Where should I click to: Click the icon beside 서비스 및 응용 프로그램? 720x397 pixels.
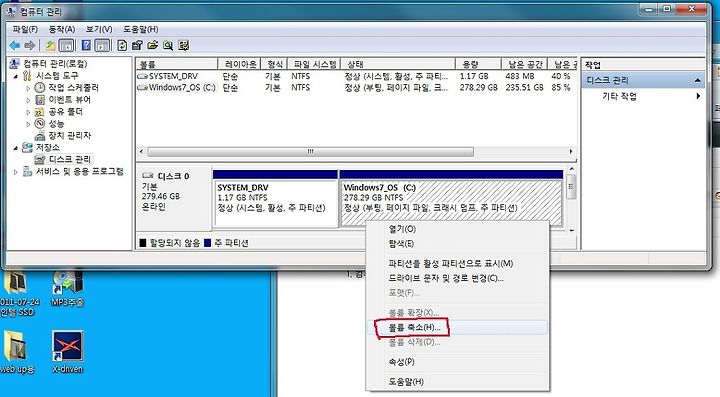pyautogui.click(x=28, y=172)
